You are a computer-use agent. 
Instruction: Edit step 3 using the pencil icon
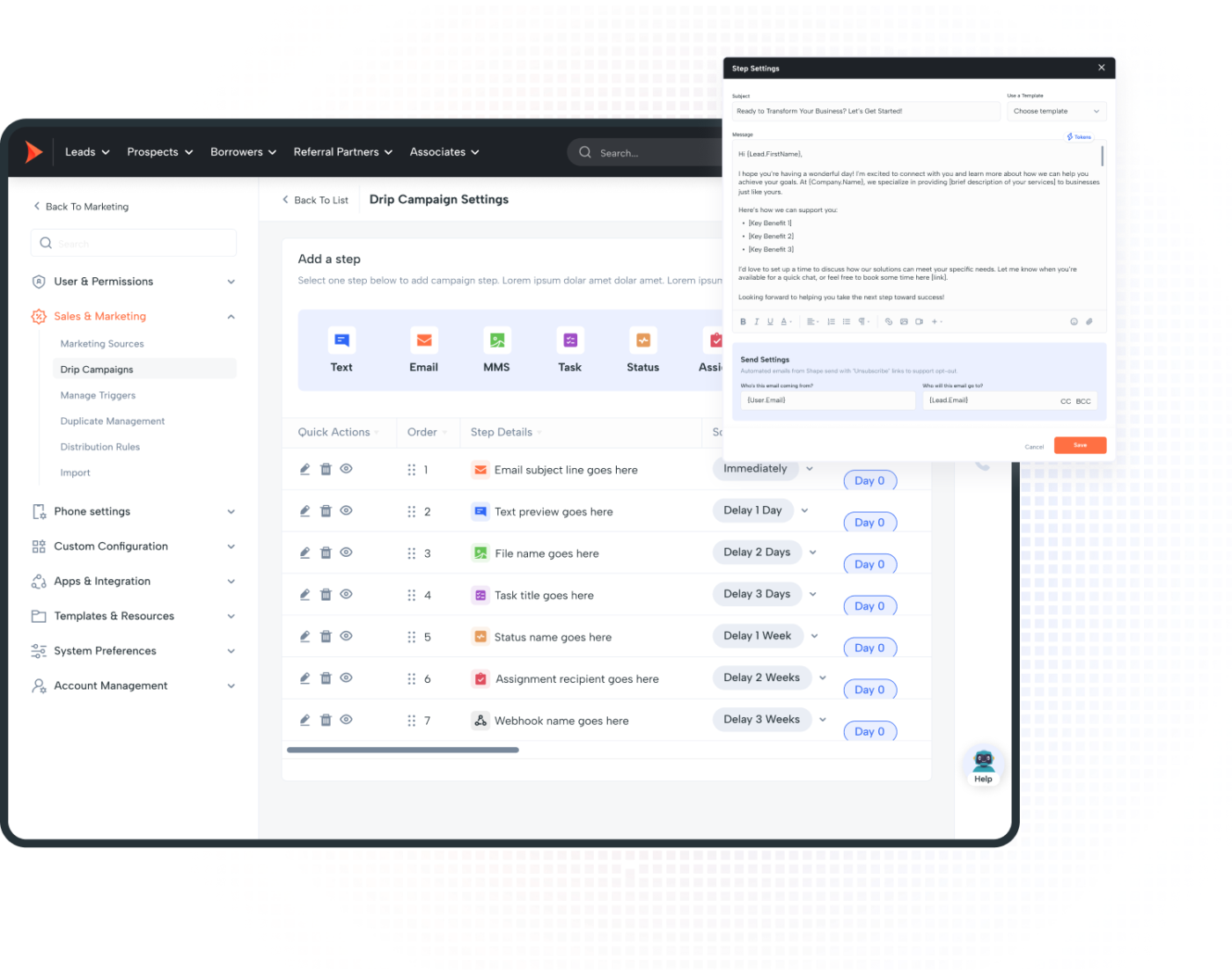pos(304,553)
